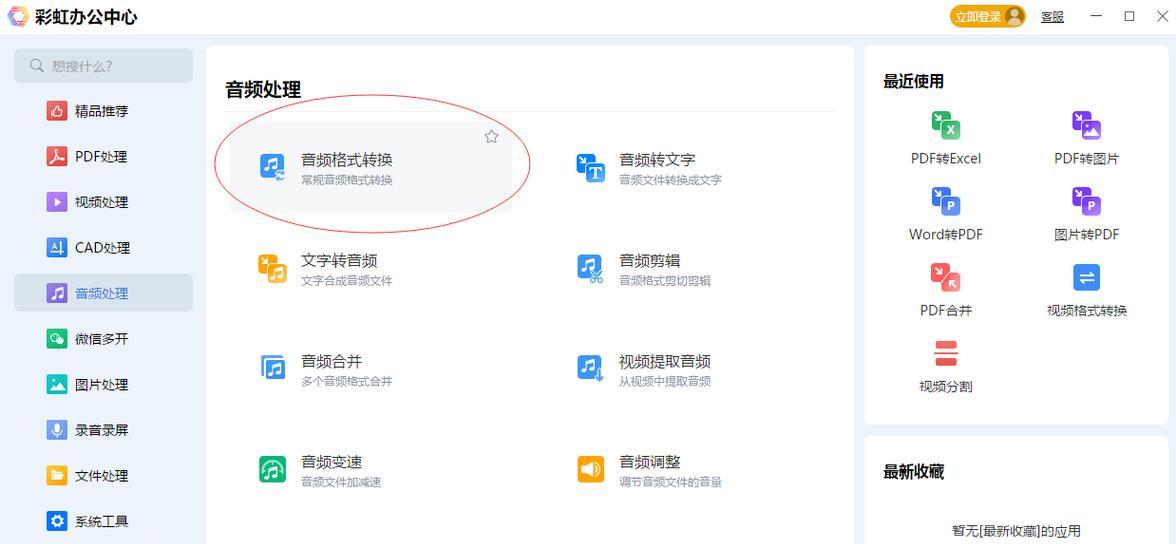The image size is (1176, 544).
Task: Click the 从视频中提取音频 description text
Action: [664, 381]
